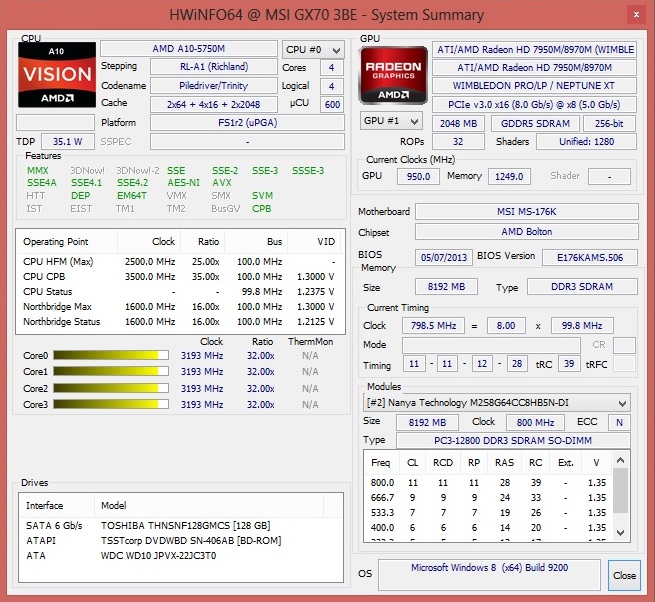The height and width of the screenshot is (602, 655).
Task: Select the CPU Status row
Action: (x=180, y=292)
